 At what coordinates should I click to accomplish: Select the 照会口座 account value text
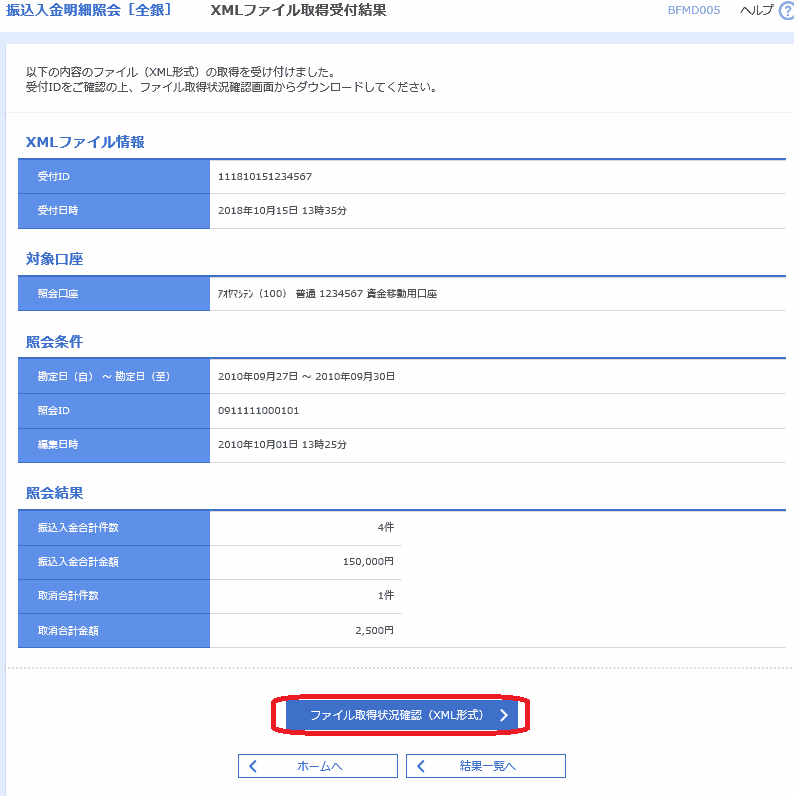[x=327, y=294]
